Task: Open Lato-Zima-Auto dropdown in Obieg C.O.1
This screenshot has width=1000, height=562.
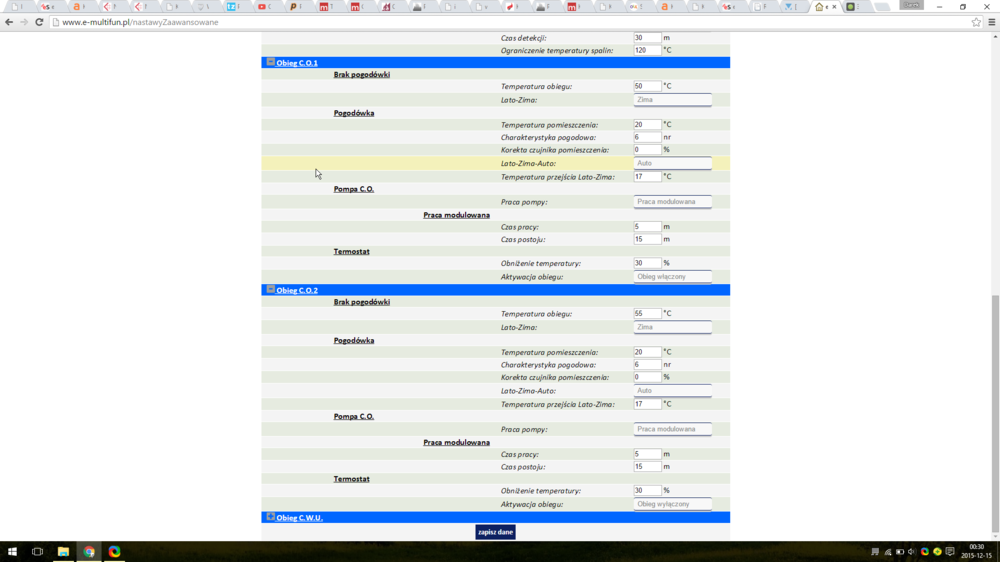Action: [672, 163]
